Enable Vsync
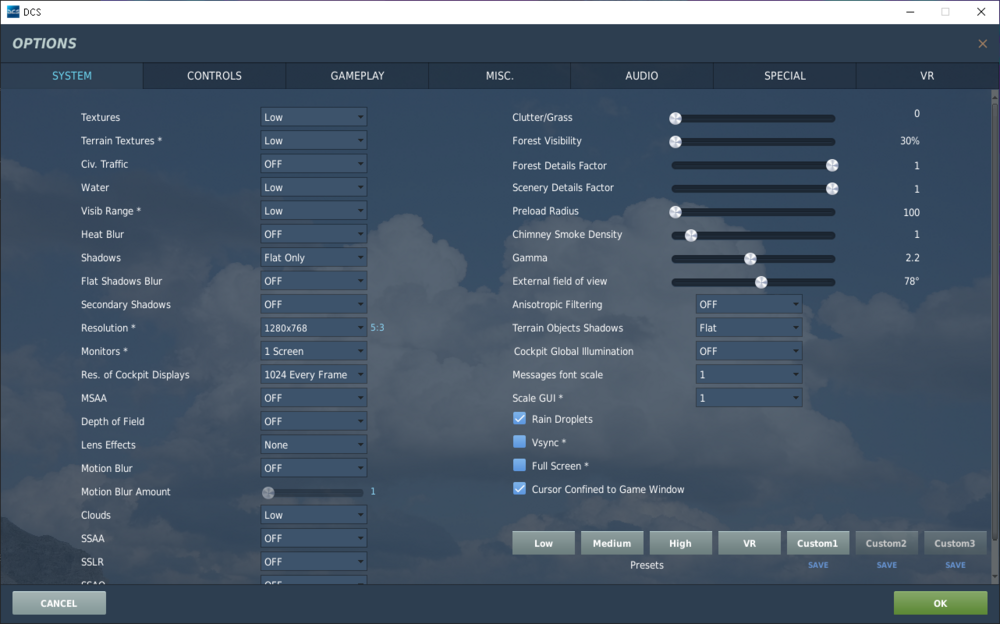Viewport: 1000px width, 624px height. click(x=519, y=441)
